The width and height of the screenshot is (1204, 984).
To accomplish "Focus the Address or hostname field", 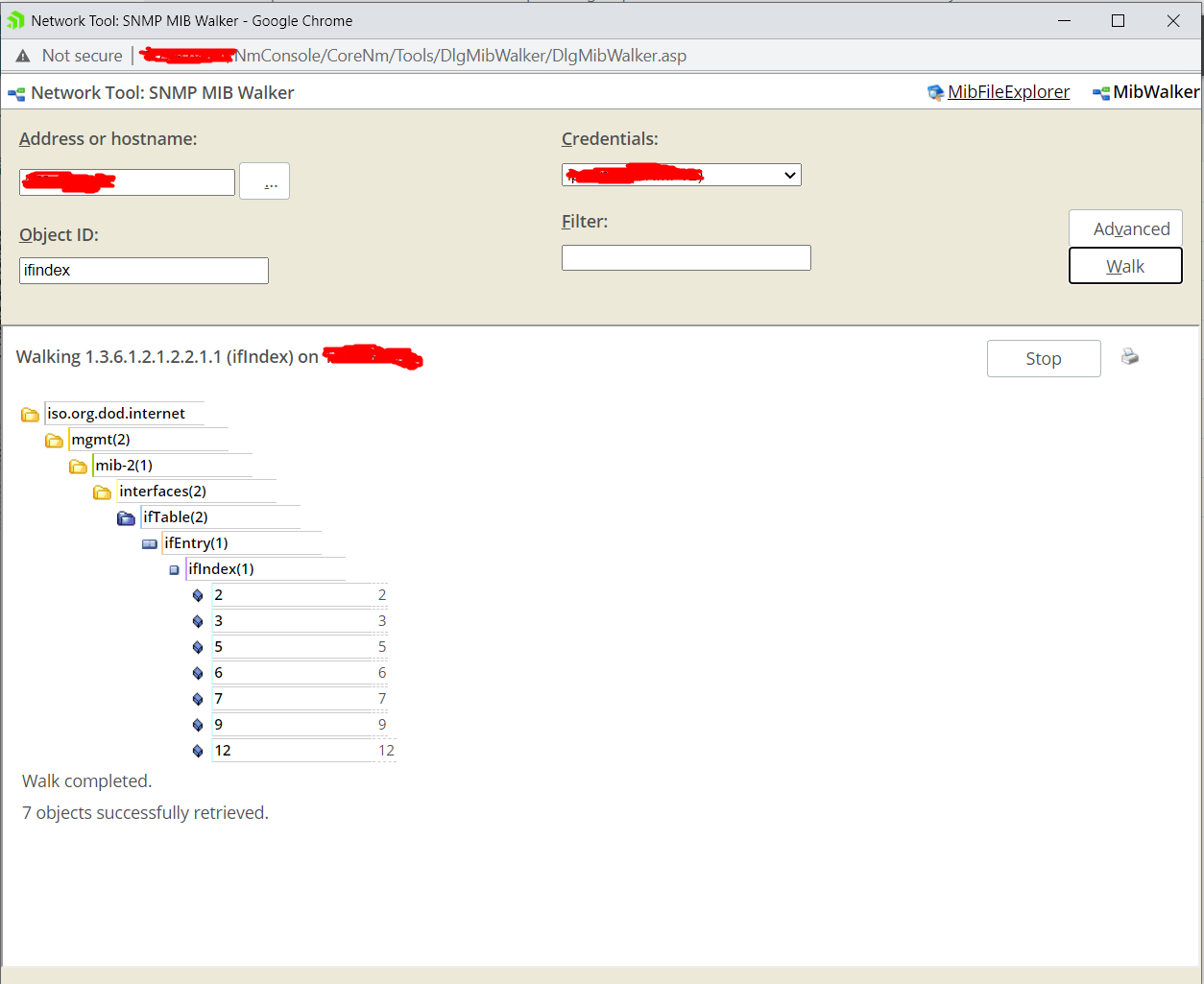I will point(127,182).
